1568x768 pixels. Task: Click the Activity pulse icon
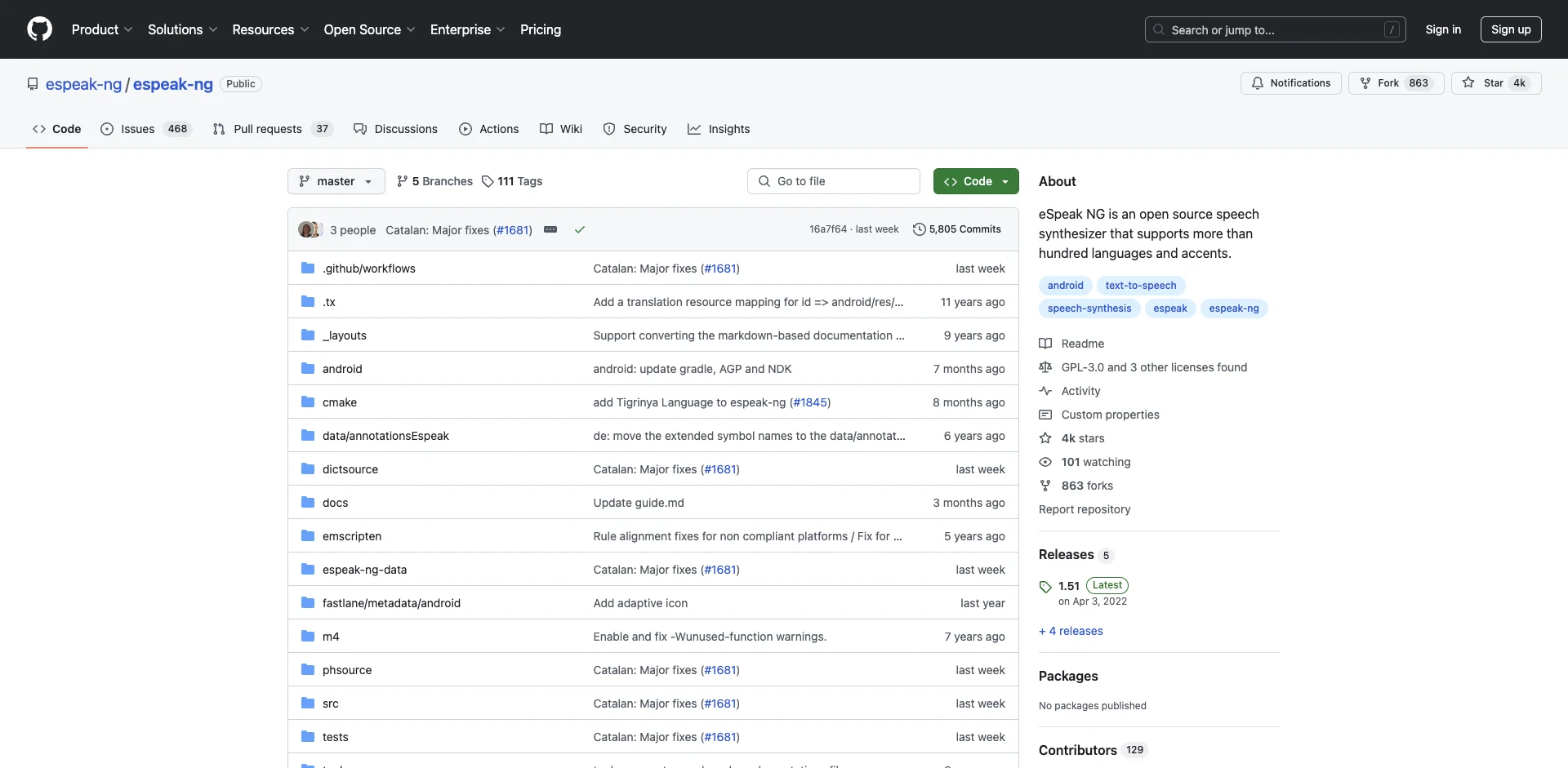coord(1045,391)
